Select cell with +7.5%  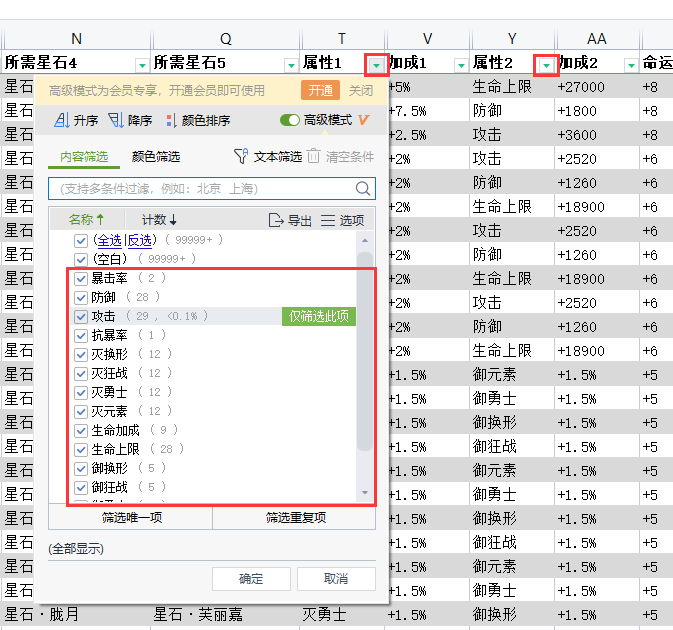point(428,111)
